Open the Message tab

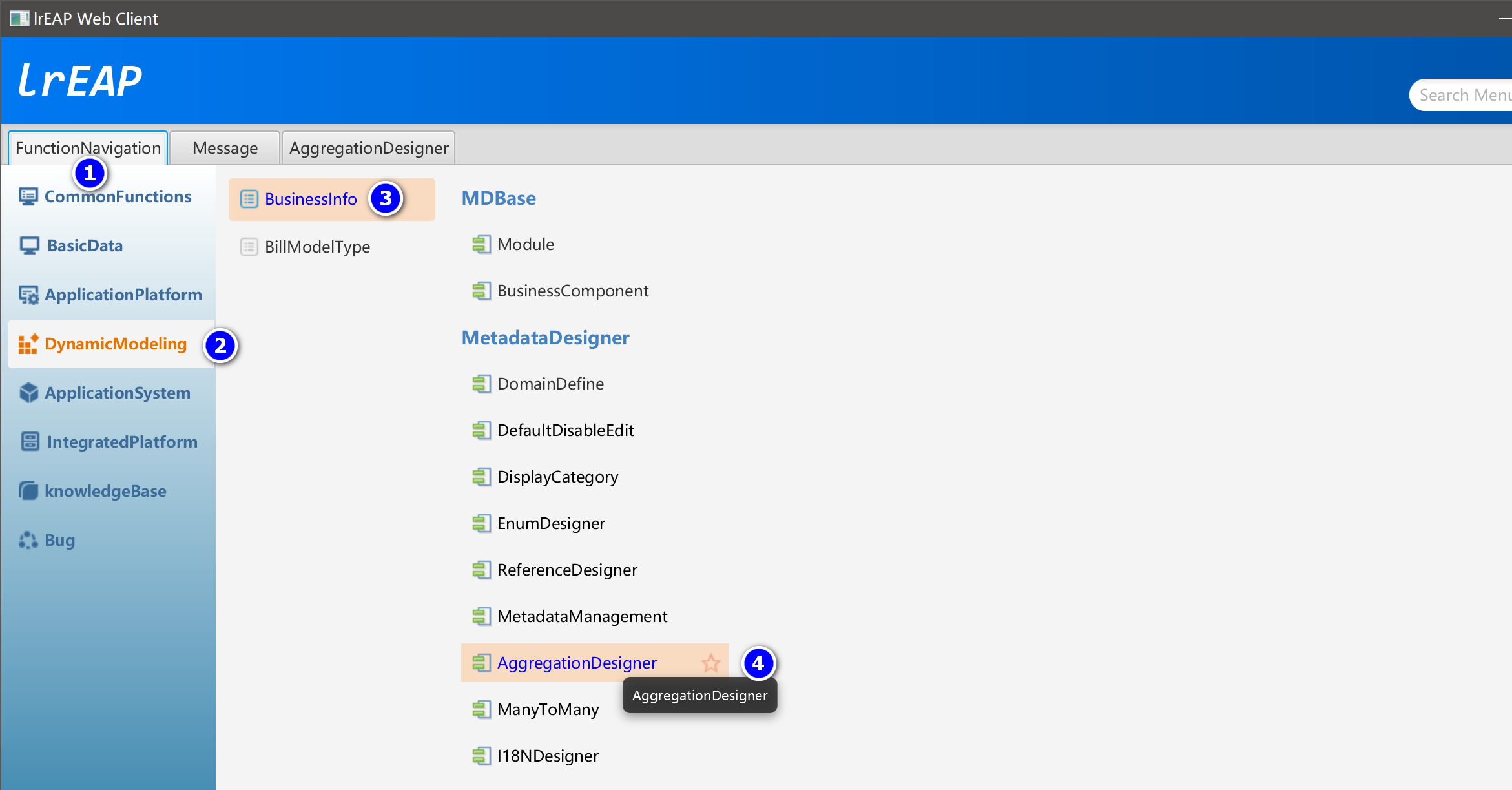coord(225,148)
